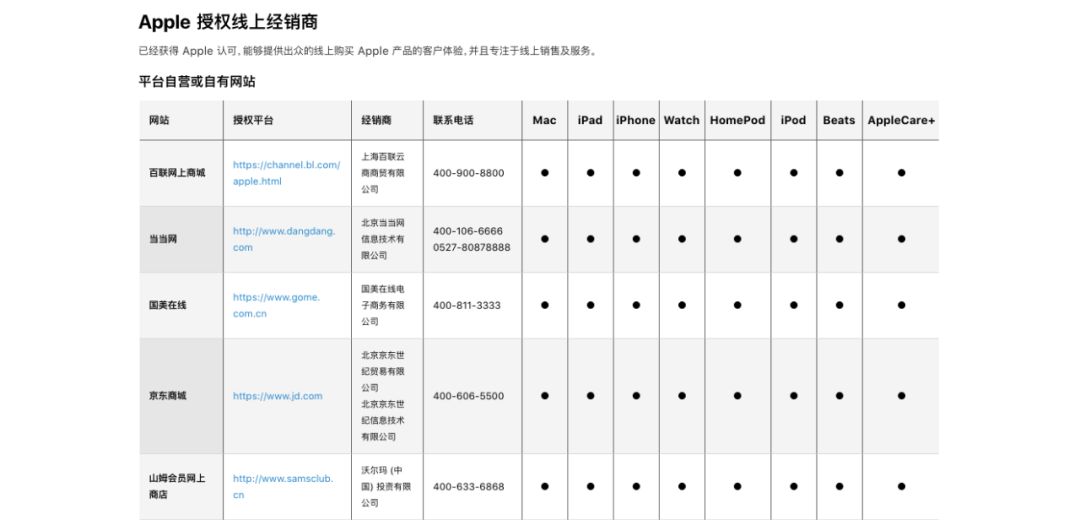
Task: Click the Mac column header
Action: pyautogui.click(x=544, y=120)
